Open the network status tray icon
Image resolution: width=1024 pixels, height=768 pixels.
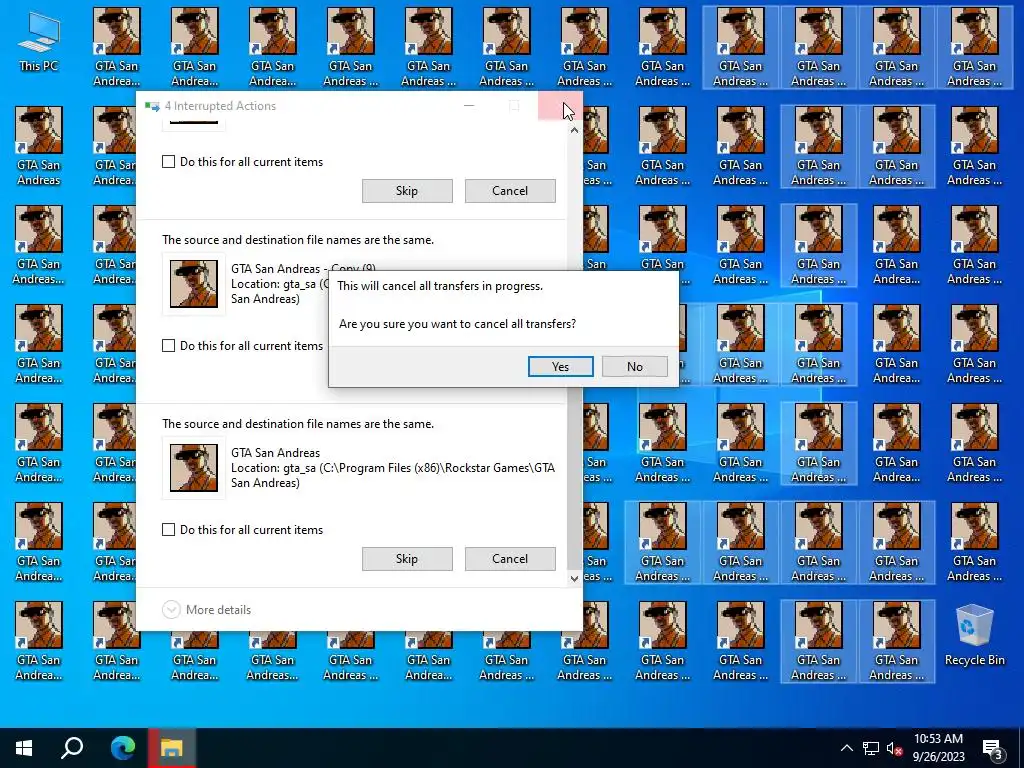[871, 748]
